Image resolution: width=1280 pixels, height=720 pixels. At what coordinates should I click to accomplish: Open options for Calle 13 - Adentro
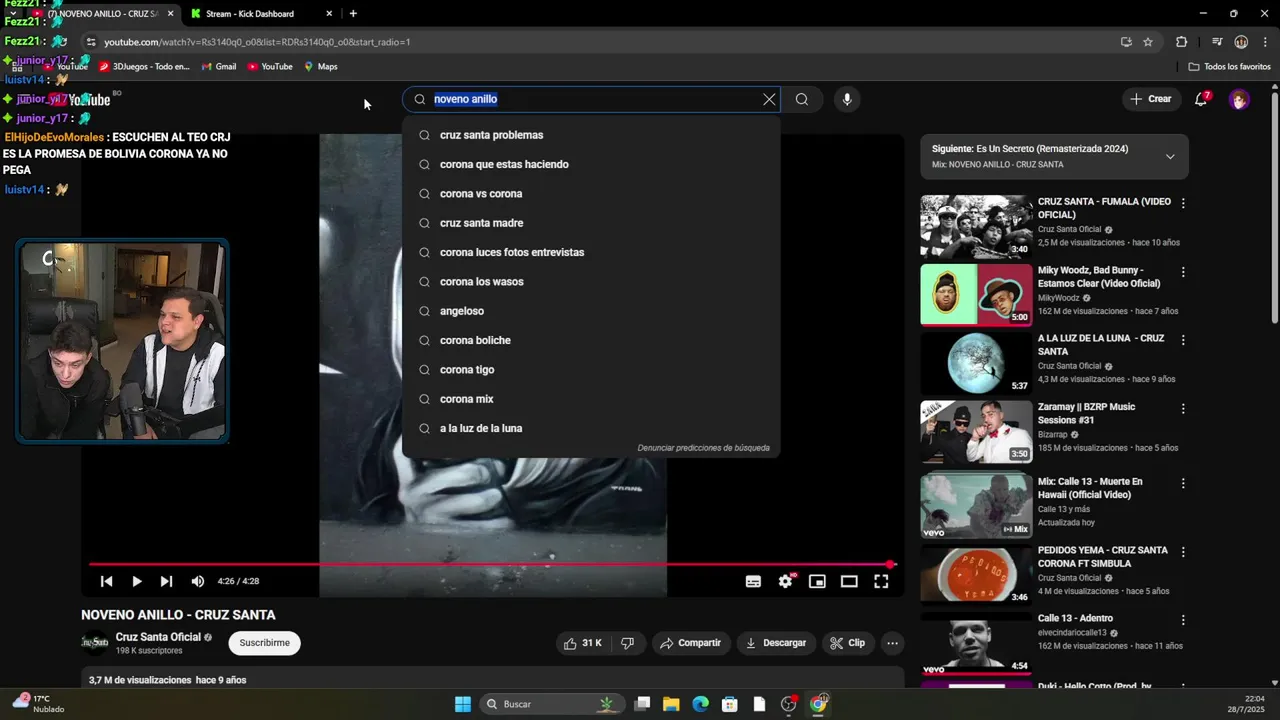coord(1183,620)
